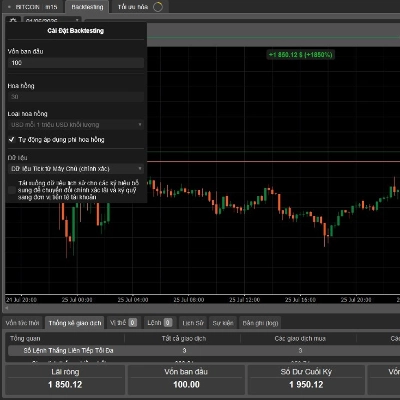Viewport: 400px width, 400px height.
Task: Click the Lãi ròng 1 850.12 summary box
Action: click(x=65, y=380)
